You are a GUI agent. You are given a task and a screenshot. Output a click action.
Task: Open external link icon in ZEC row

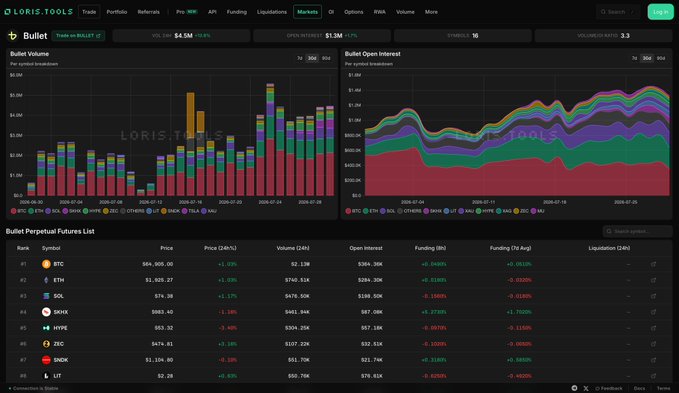(653, 344)
